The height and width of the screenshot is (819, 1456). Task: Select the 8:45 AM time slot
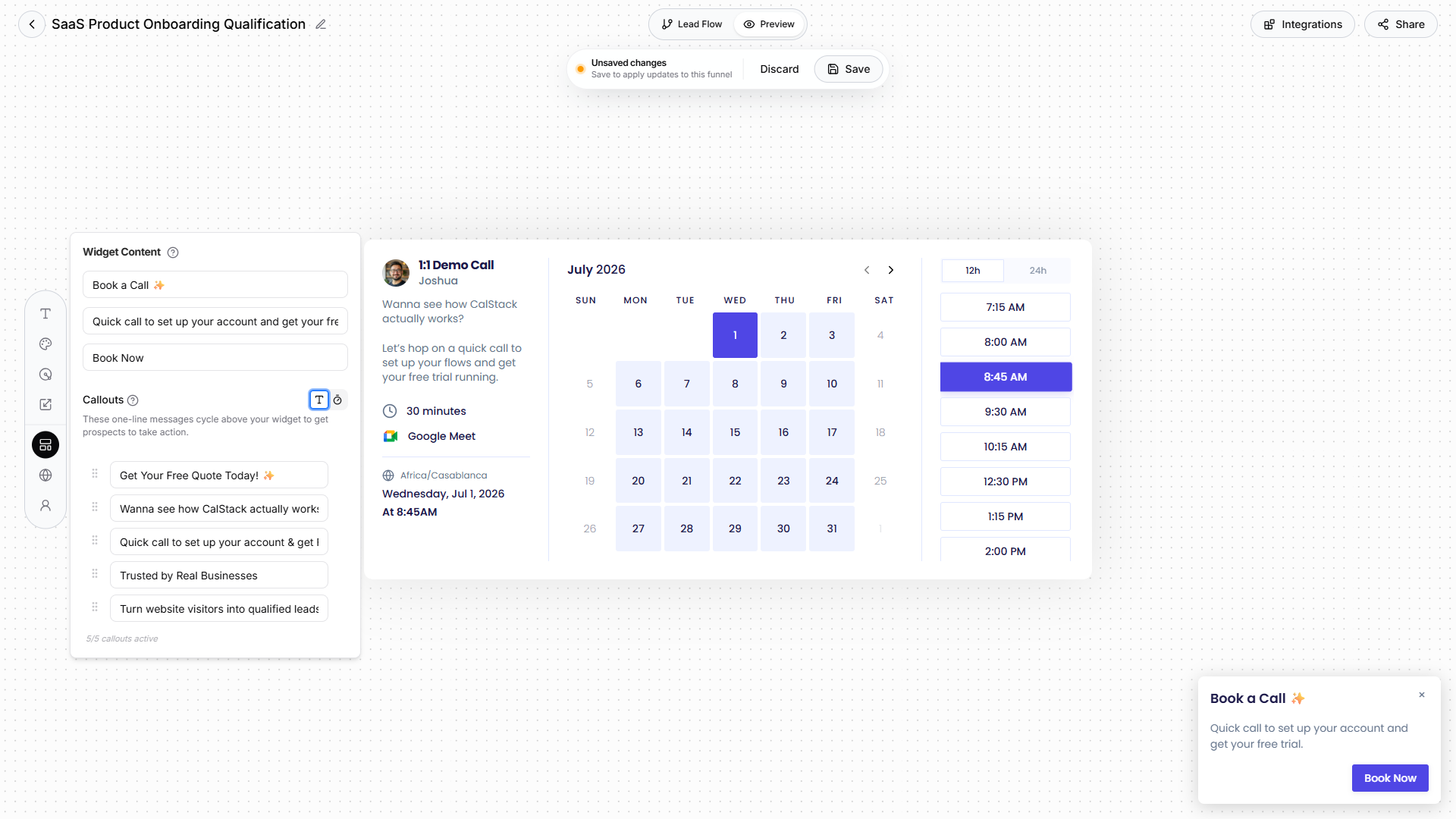pyautogui.click(x=1006, y=377)
